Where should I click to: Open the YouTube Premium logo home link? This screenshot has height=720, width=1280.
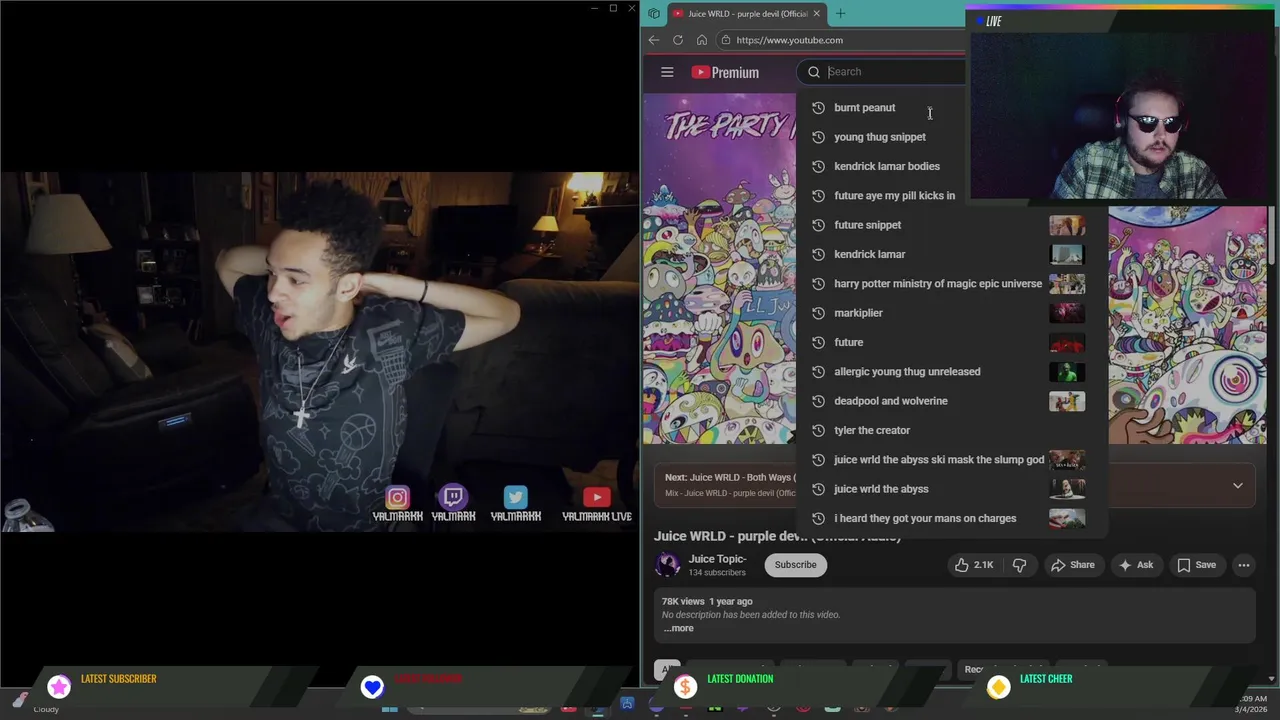tap(725, 72)
